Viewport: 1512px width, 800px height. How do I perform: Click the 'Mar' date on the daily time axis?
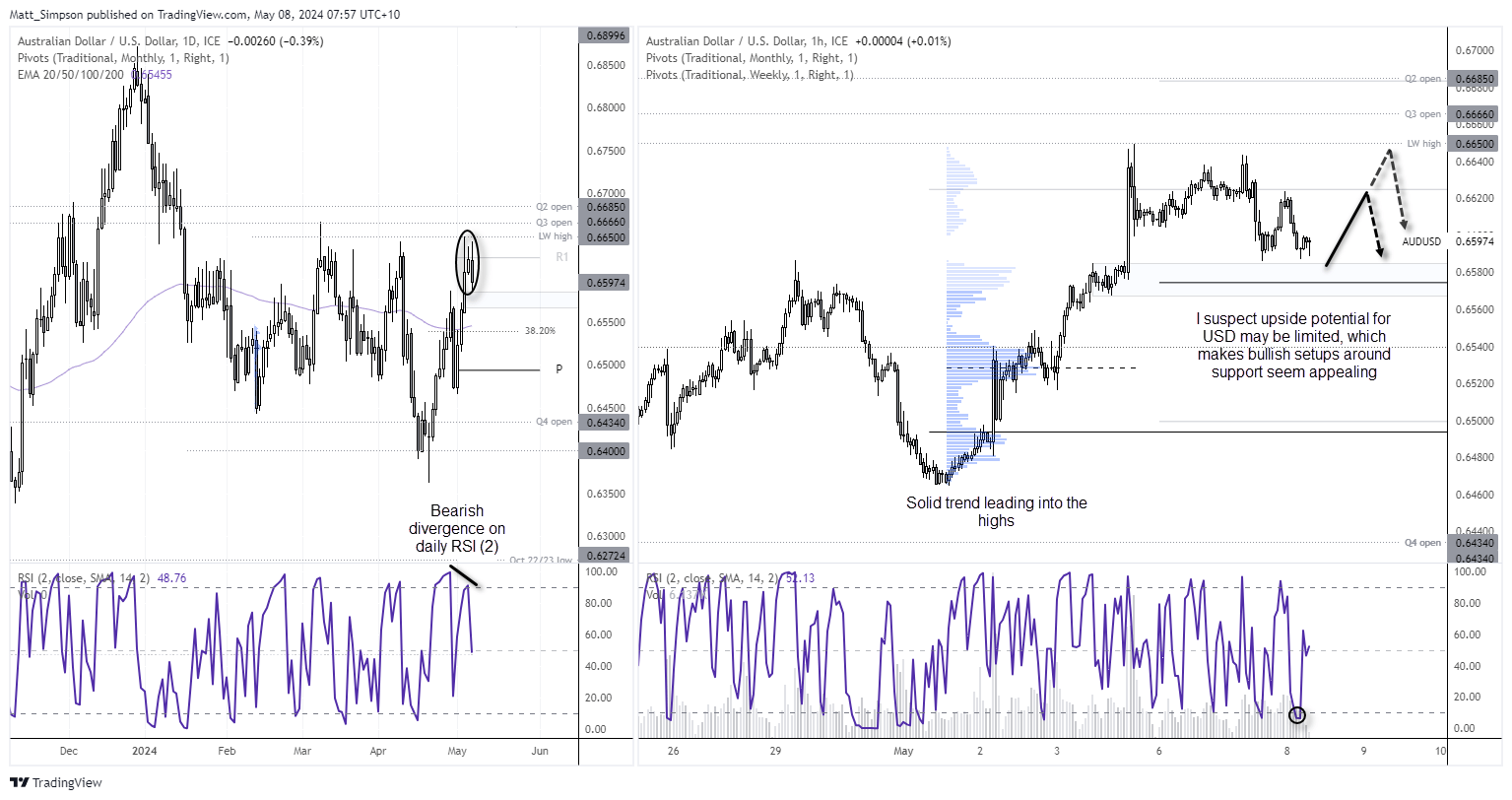point(302,751)
